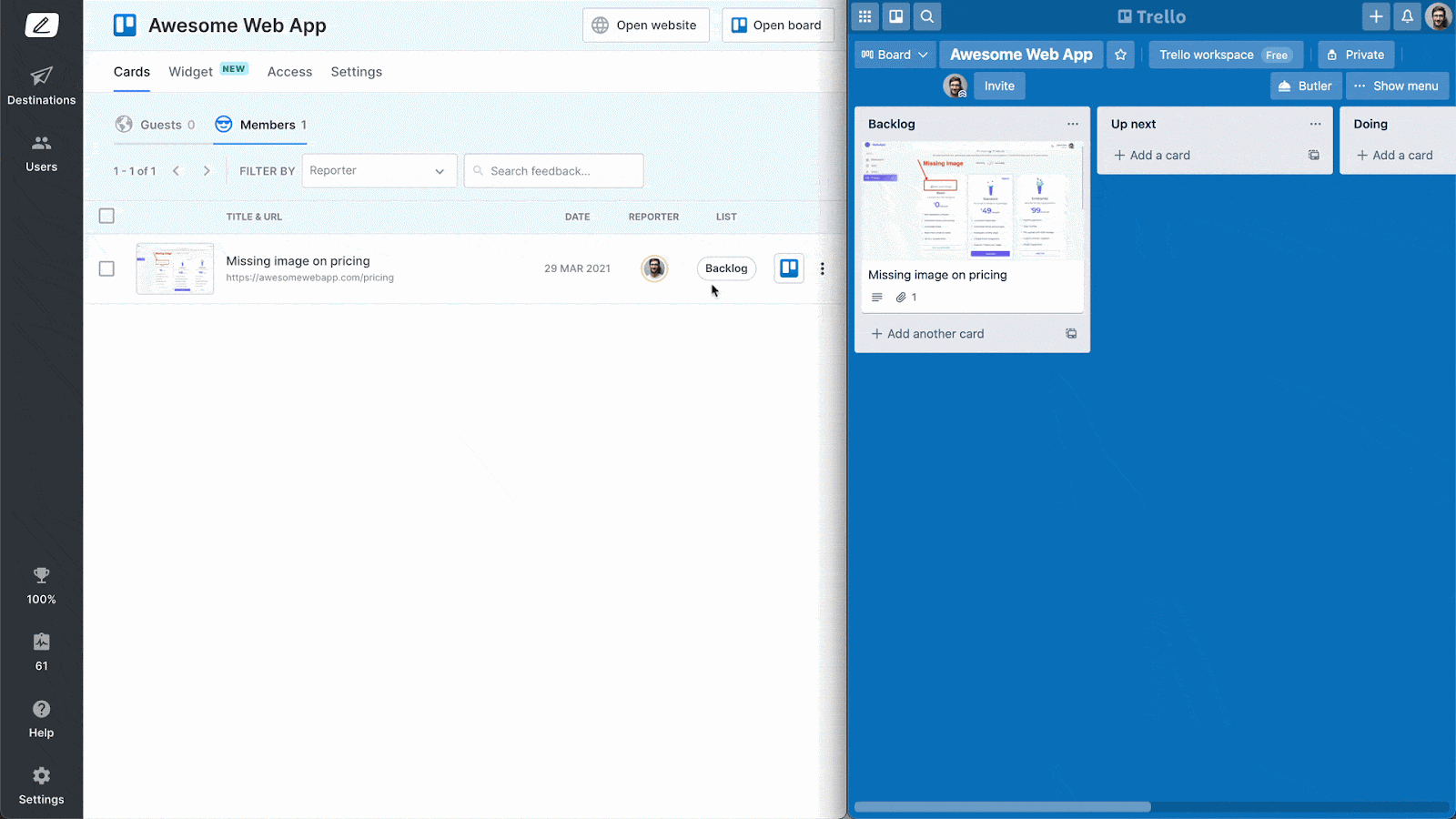The image size is (1456, 819).
Task: Click the Trello logo beside Awesome Web App title
Action: [x=125, y=25]
